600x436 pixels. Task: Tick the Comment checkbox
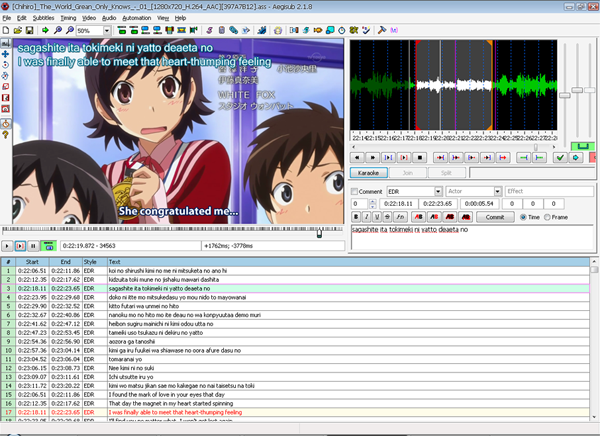[x=355, y=191]
